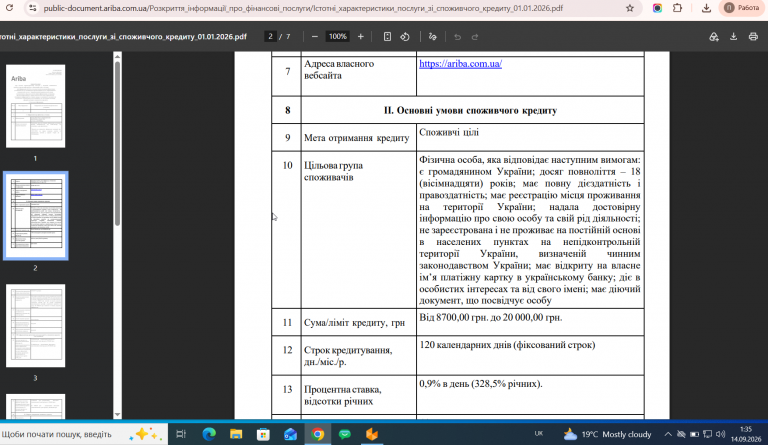Click "Процентна ставка, відсотки річних" label
Screen dimensions: 768x445
point(343,395)
